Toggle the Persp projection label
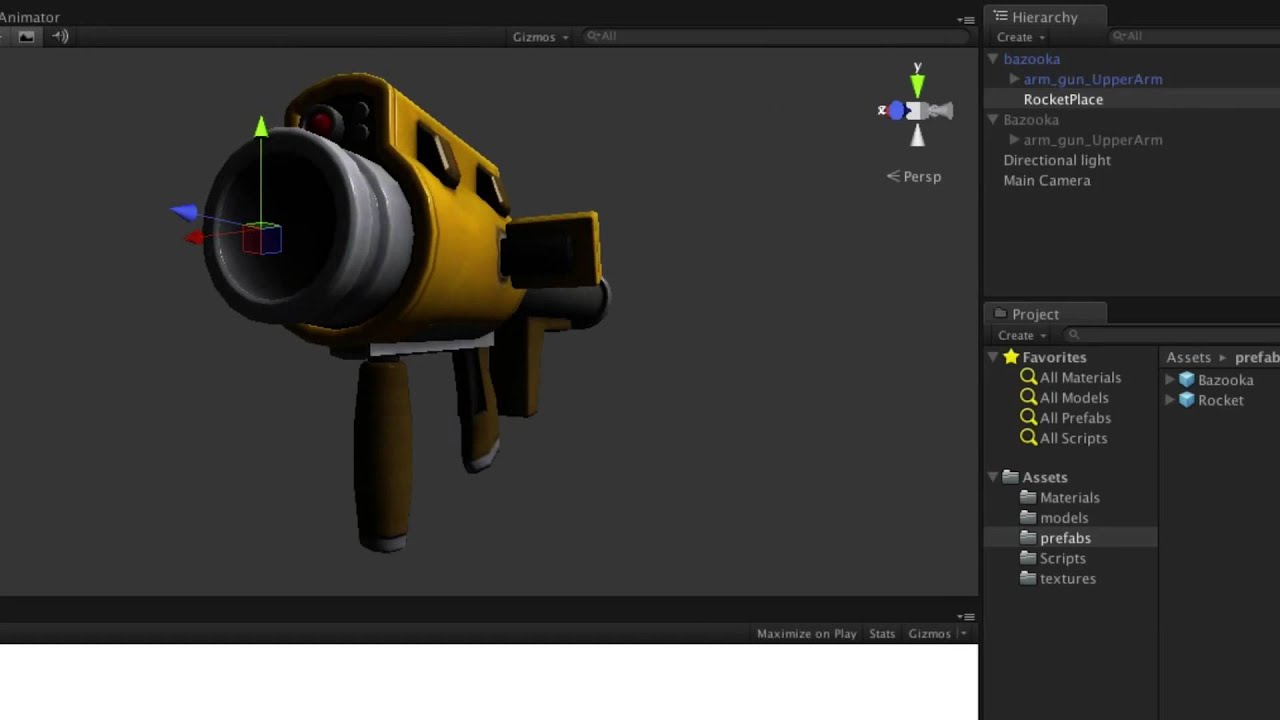1280x720 pixels. tap(914, 176)
